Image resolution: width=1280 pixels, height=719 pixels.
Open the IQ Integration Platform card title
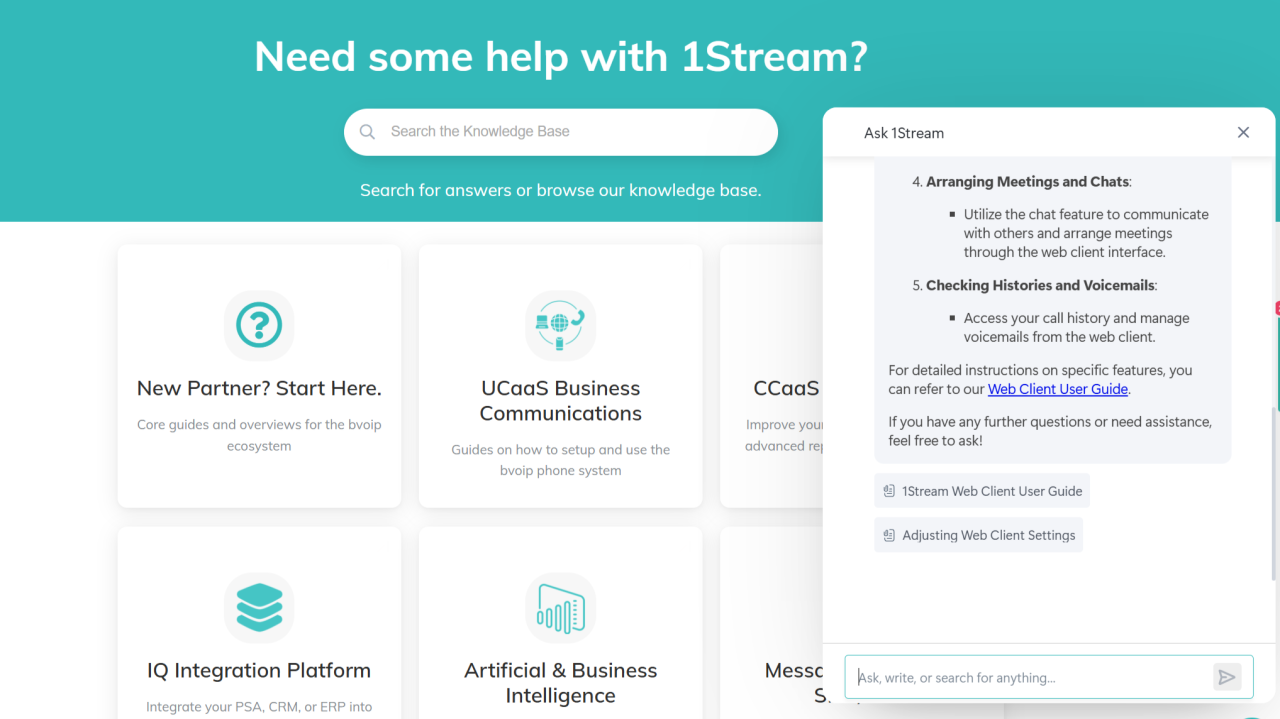259,670
